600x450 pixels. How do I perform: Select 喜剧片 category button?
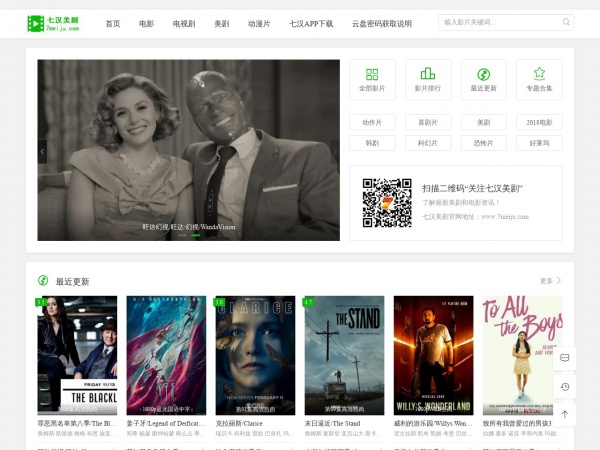point(428,122)
